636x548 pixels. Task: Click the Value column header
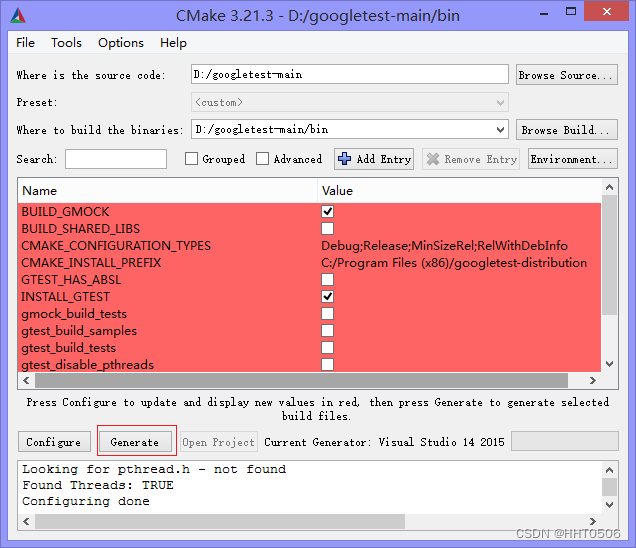[x=460, y=191]
